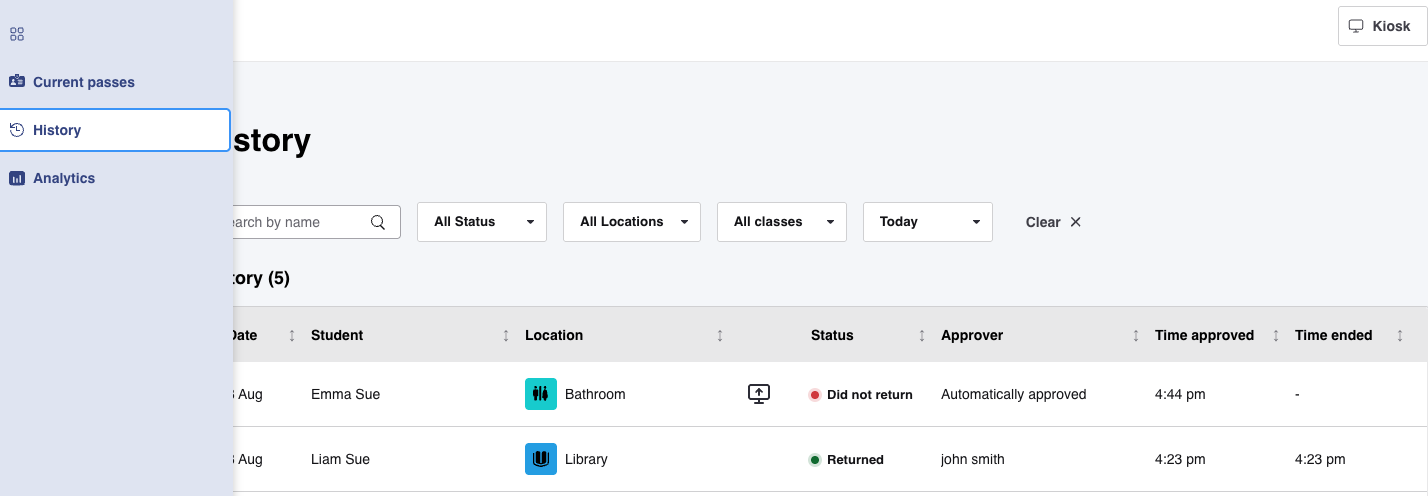Clear all filters
1428x496 pixels.
(1054, 222)
